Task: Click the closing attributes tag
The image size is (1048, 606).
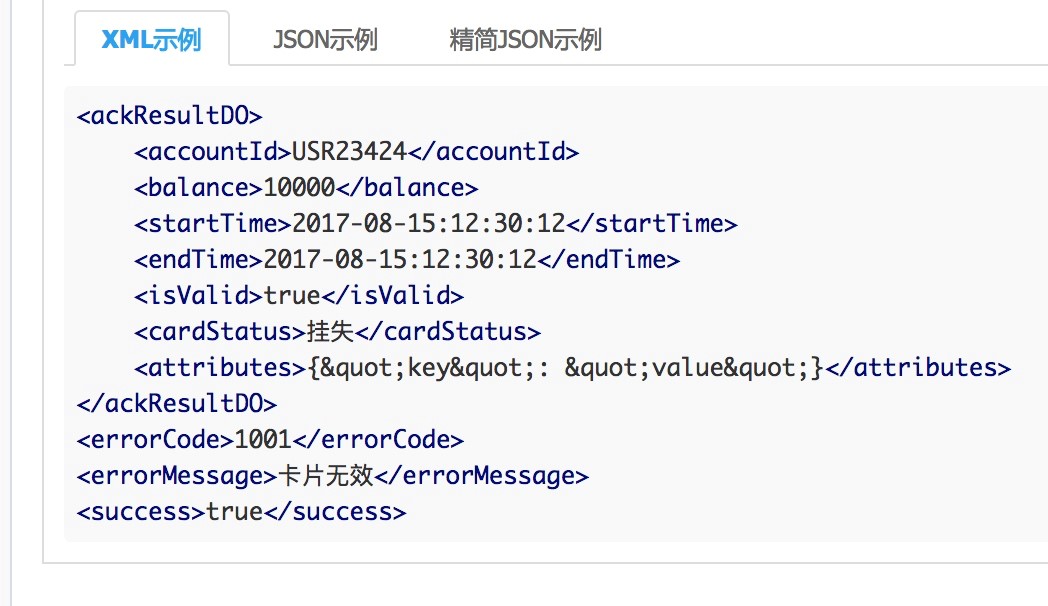Action: [918, 368]
